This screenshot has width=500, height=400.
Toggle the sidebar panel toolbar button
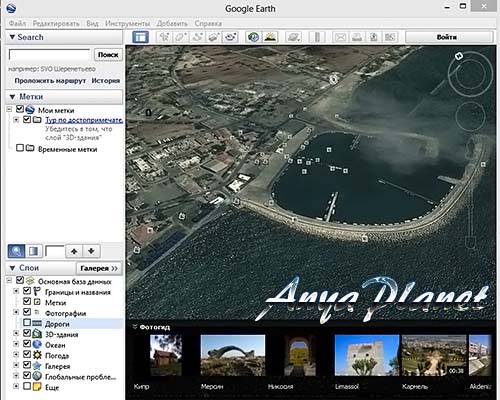click(140, 37)
